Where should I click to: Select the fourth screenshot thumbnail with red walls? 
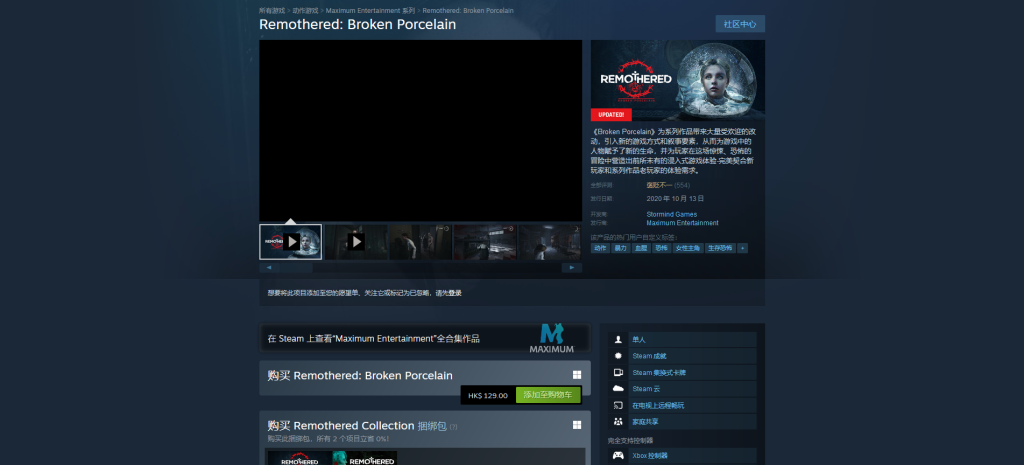tap(485, 242)
